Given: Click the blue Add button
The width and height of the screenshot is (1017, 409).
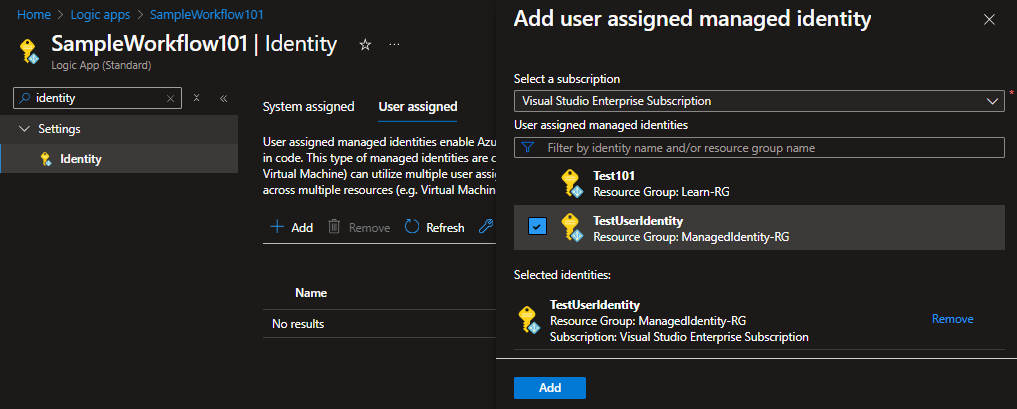Looking at the screenshot, I should coord(550,388).
